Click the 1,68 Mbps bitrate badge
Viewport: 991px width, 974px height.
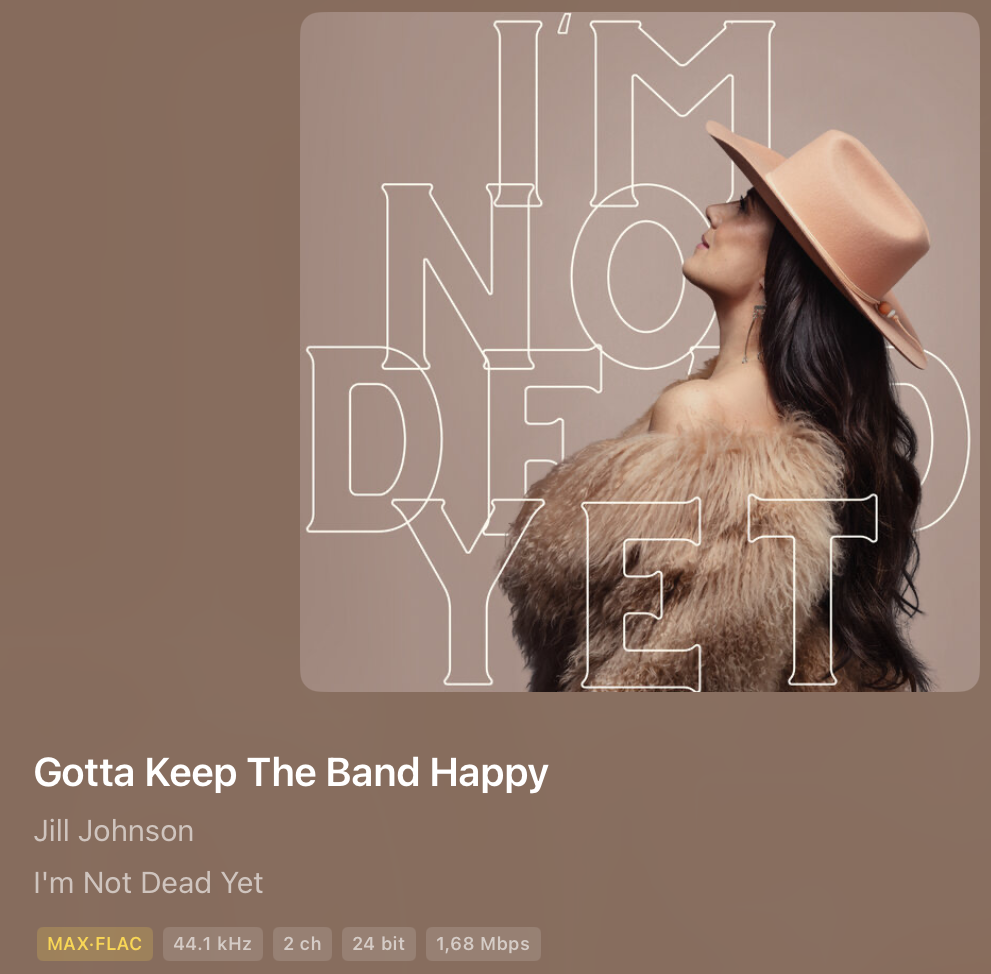point(483,944)
